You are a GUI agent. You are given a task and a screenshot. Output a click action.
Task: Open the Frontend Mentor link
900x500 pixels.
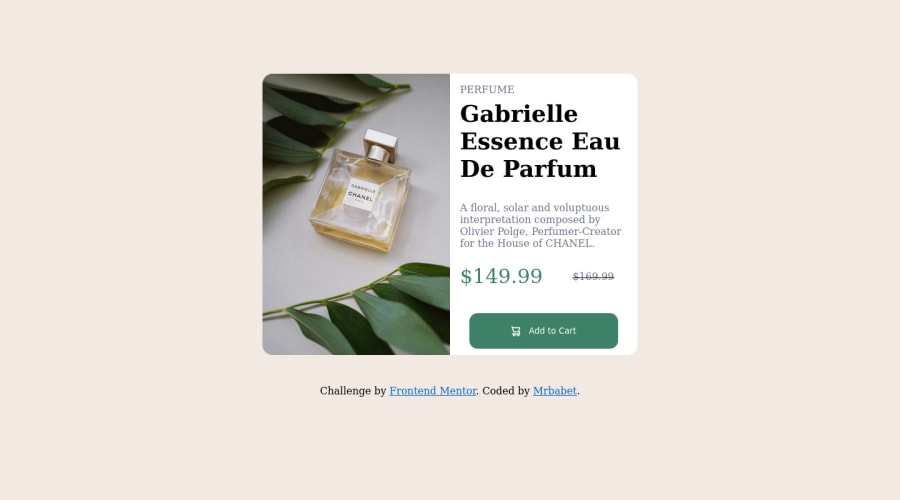coord(433,391)
